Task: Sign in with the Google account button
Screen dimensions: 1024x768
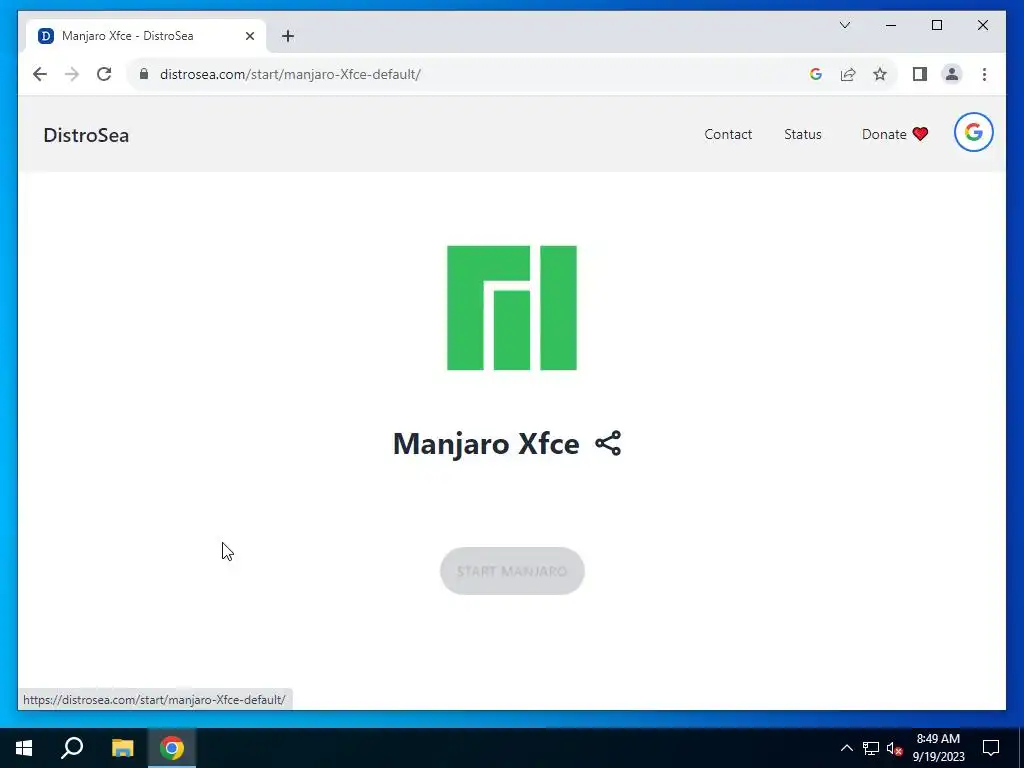Action: (973, 133)
